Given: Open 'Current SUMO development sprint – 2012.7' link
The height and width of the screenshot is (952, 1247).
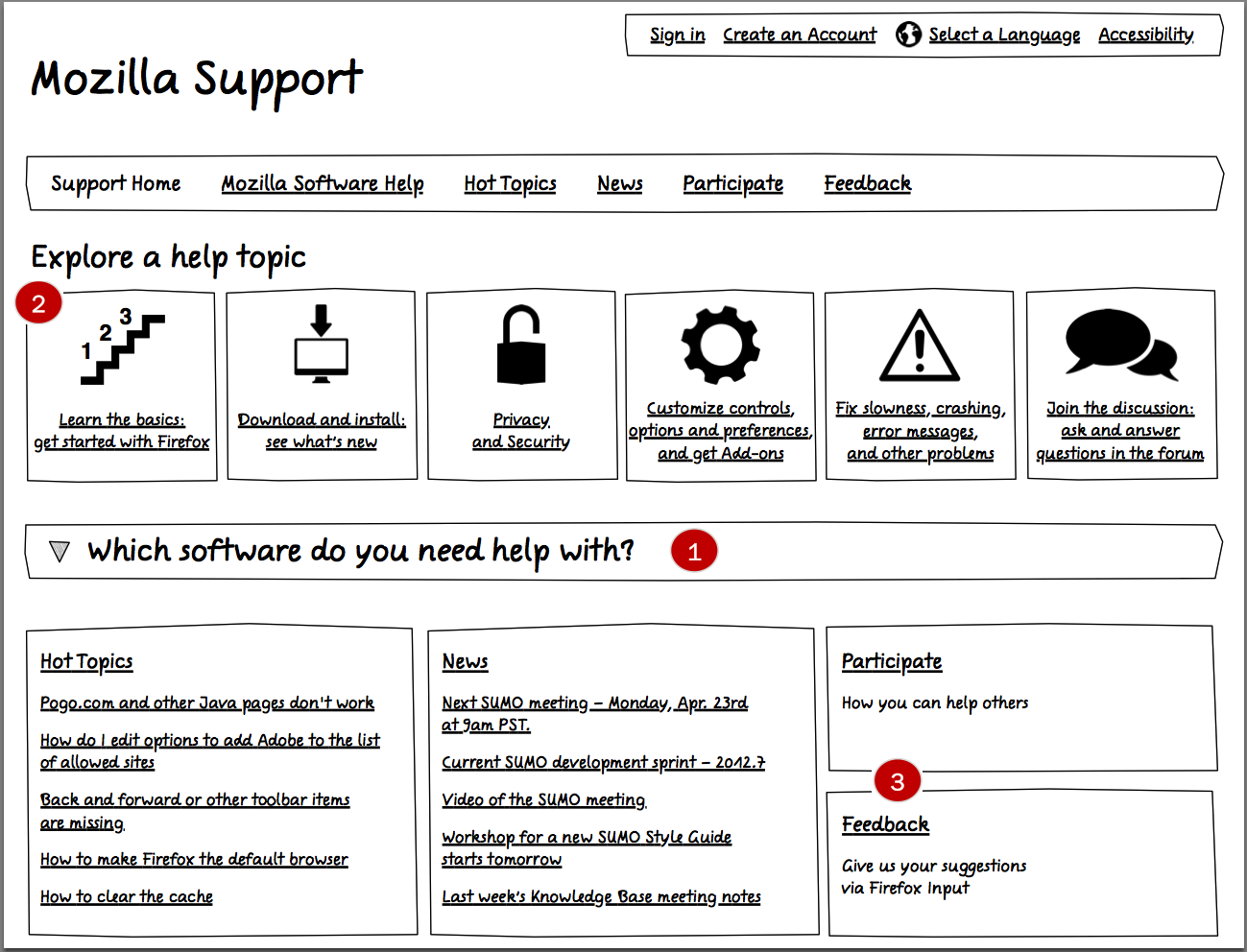Looking at the screenshot, I should tap(604, 763).
